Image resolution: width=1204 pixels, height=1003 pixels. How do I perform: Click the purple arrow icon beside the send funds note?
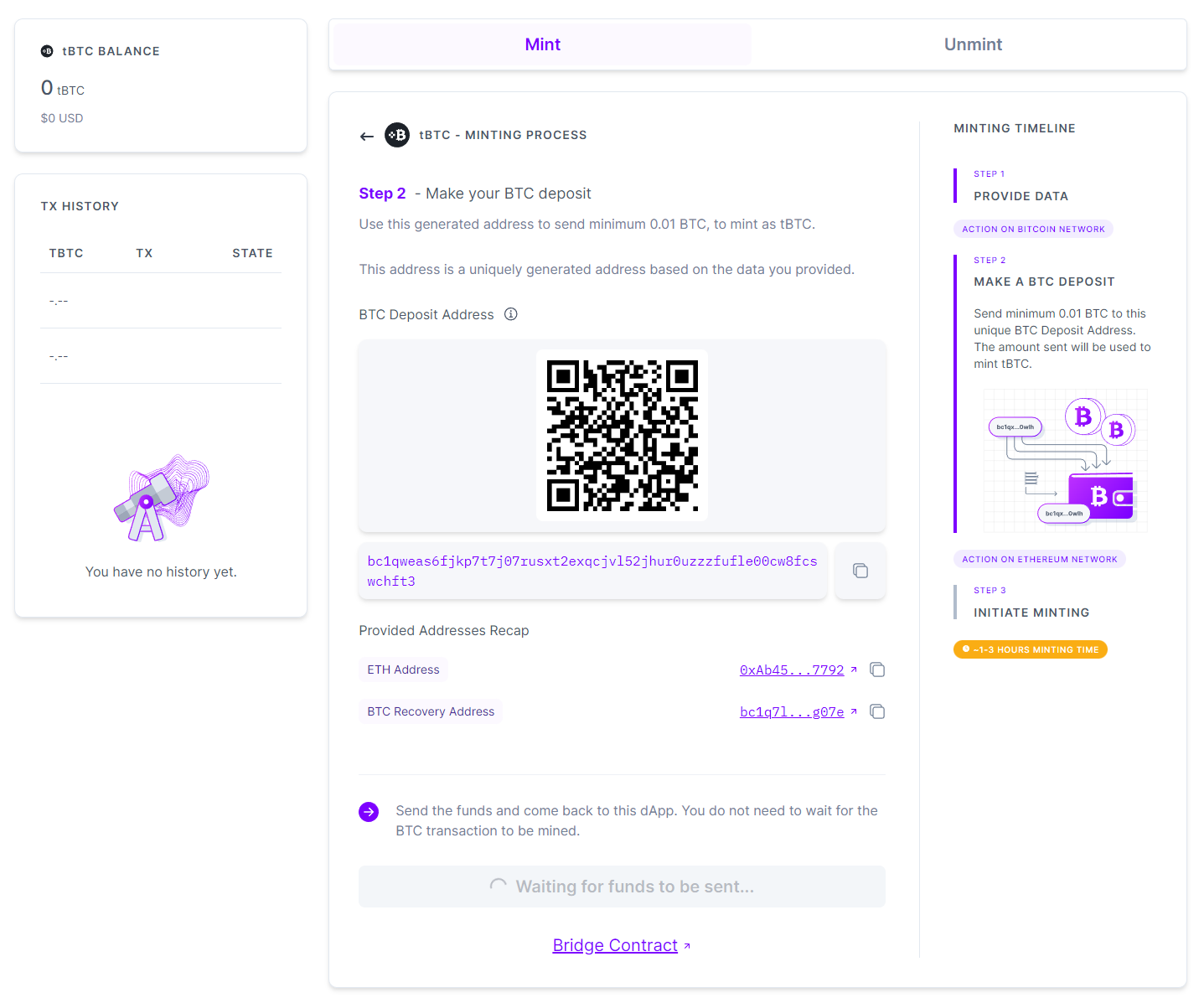369,811
